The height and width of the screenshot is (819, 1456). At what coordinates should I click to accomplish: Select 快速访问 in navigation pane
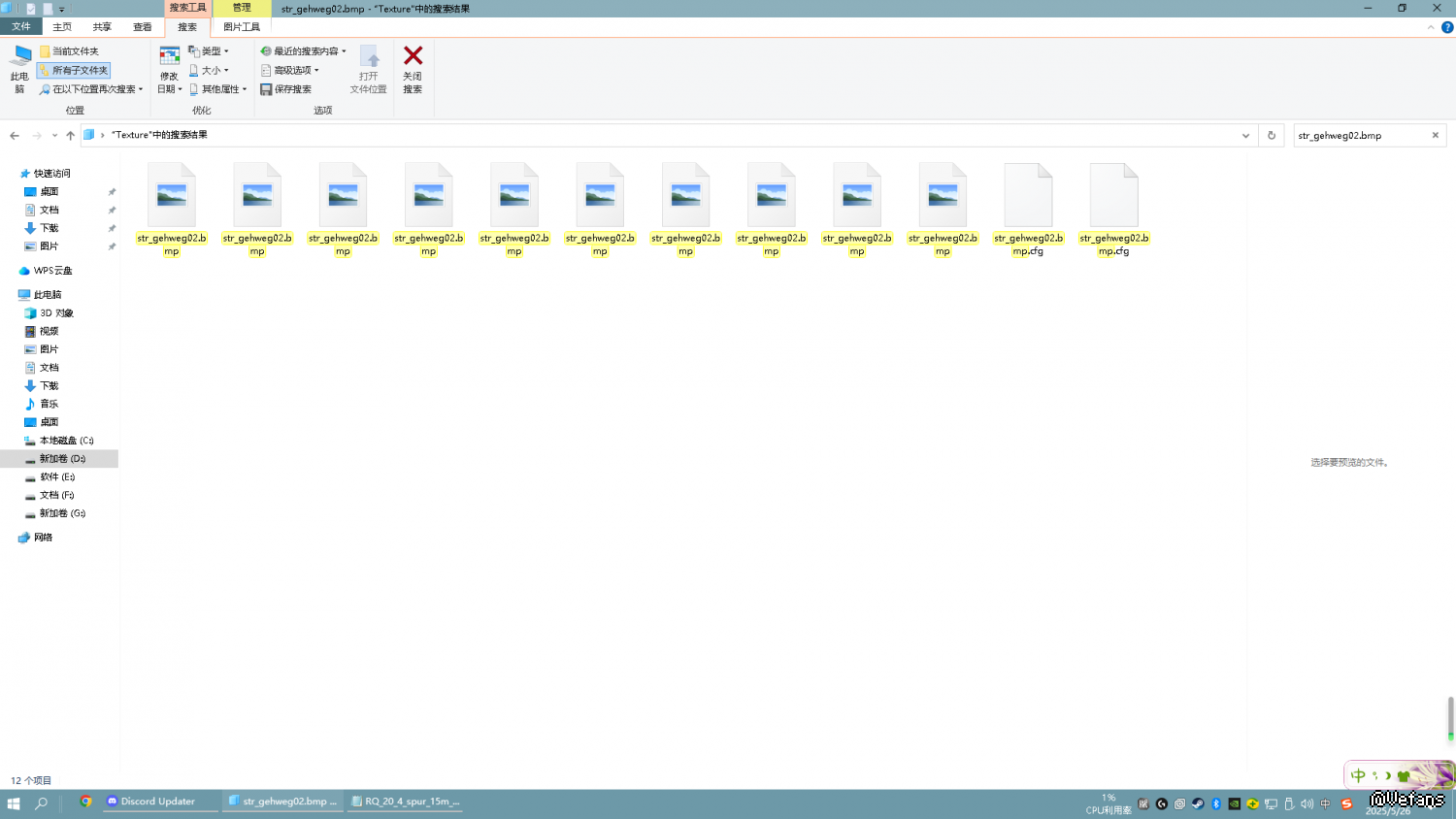[x=46, y=174]
